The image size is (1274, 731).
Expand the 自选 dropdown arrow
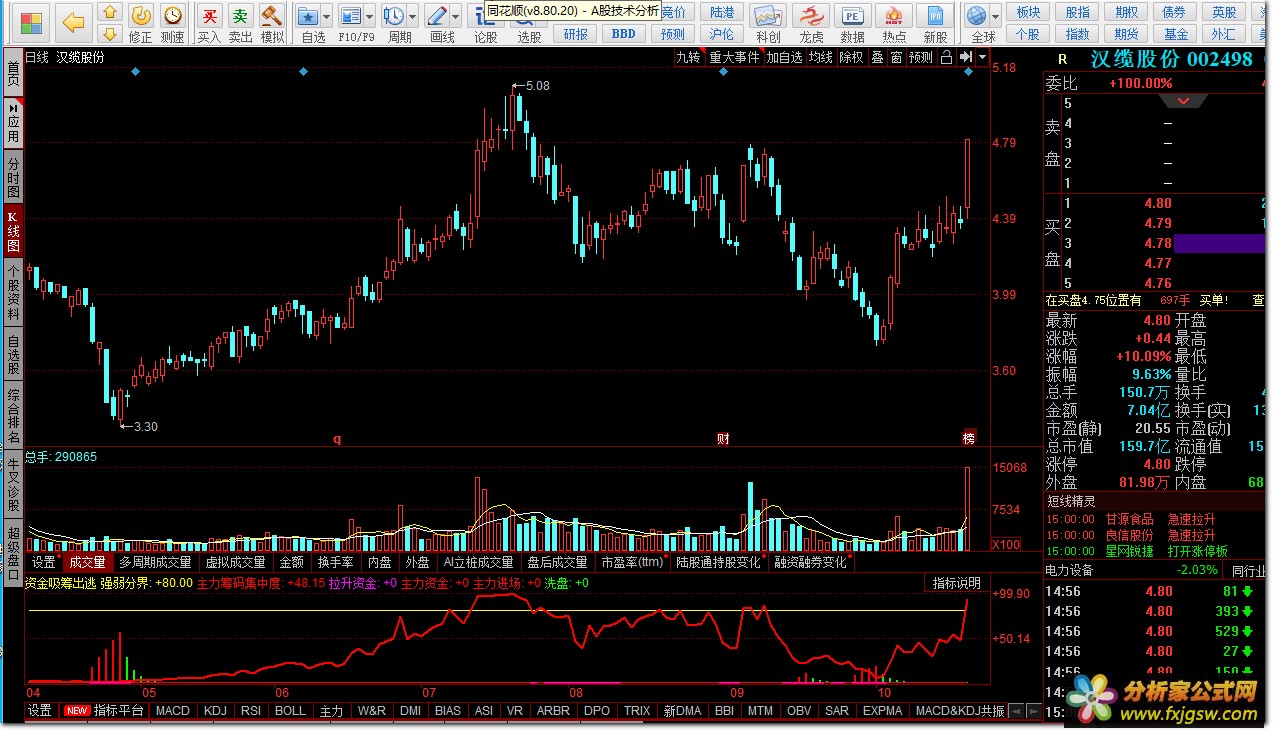(327, 17)
